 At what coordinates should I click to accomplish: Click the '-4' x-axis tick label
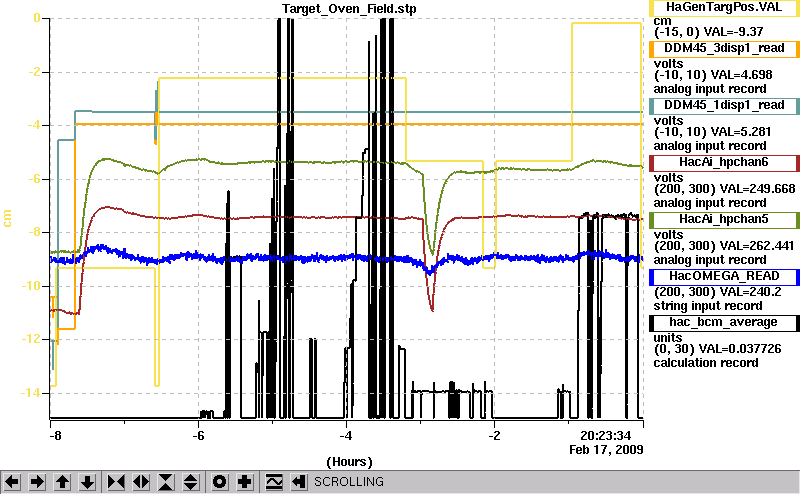pos(346,436)
